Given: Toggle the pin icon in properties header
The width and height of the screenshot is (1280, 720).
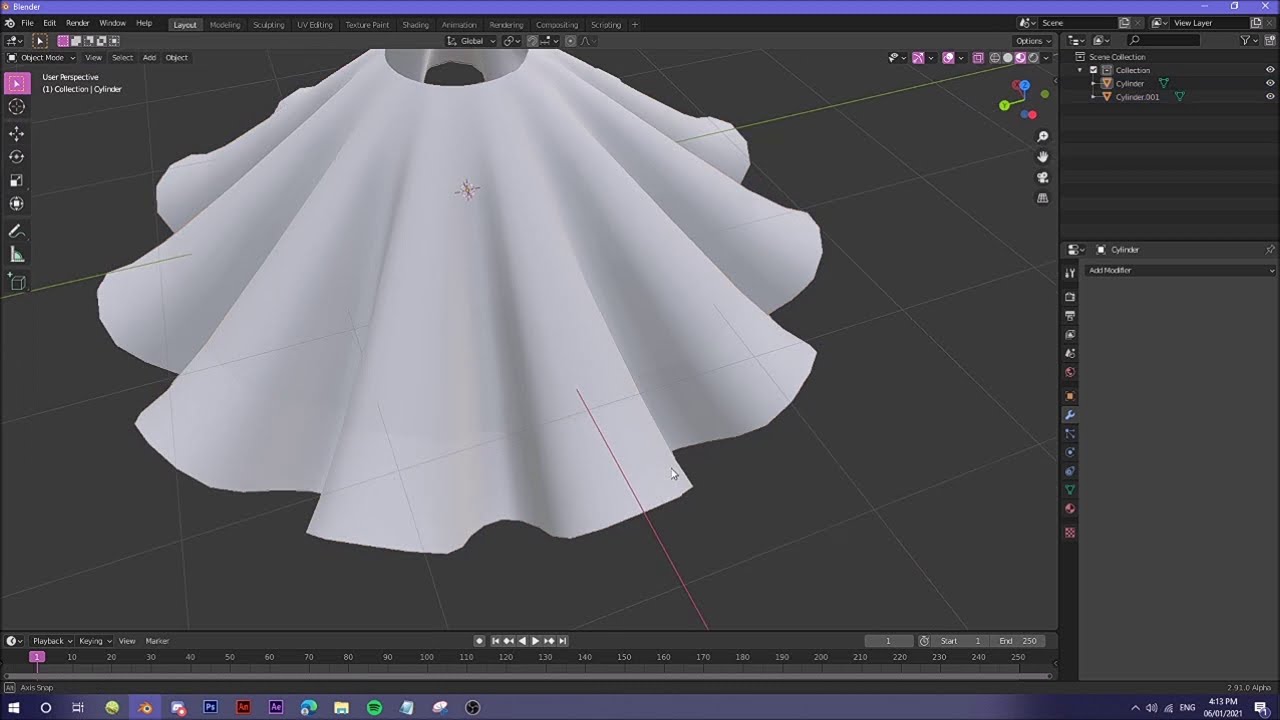Looking at the screenshot, I should (x=1270, y=250).
